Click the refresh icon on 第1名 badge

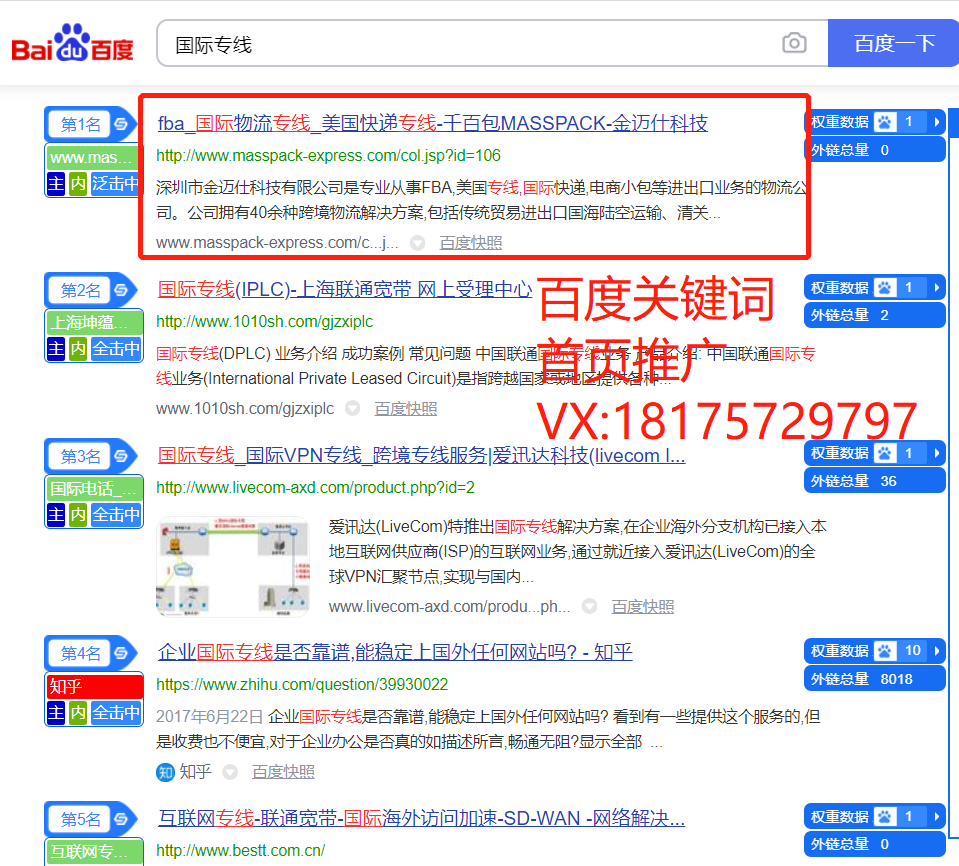click(x=121, y=124)
